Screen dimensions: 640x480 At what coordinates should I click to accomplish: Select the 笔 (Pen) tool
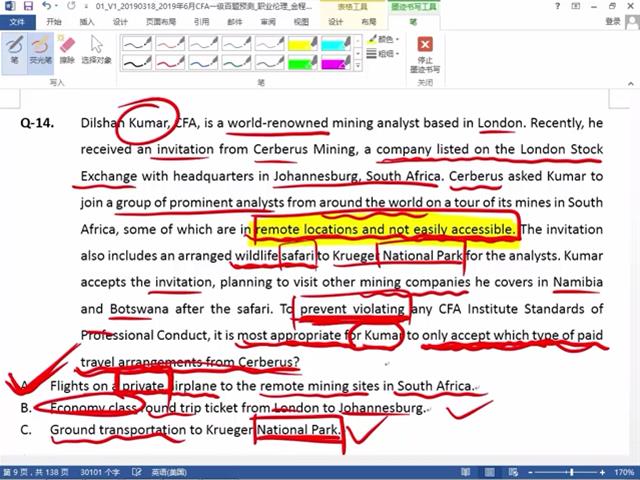(x=14, y=51)
